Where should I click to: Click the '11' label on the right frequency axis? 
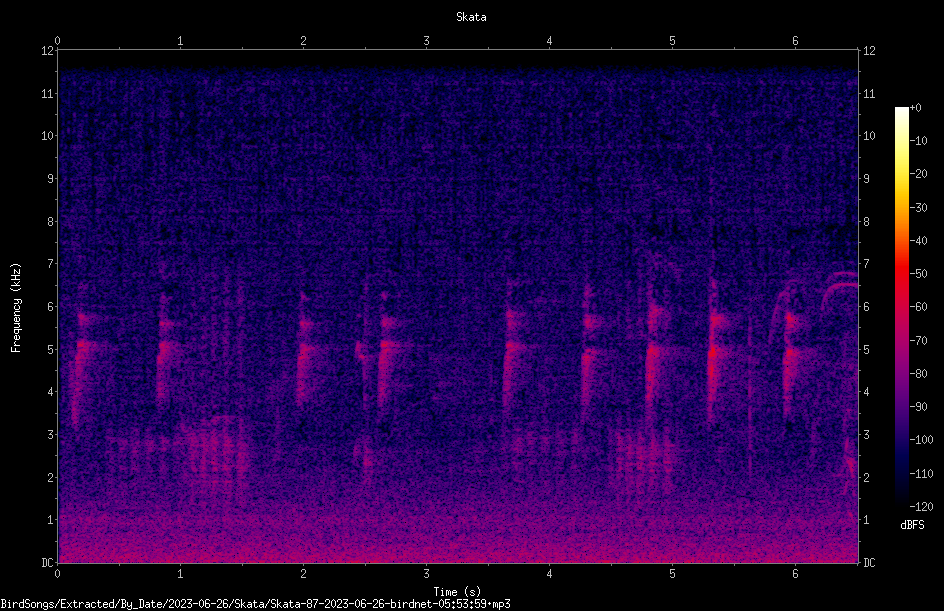(x=869, y=93)
